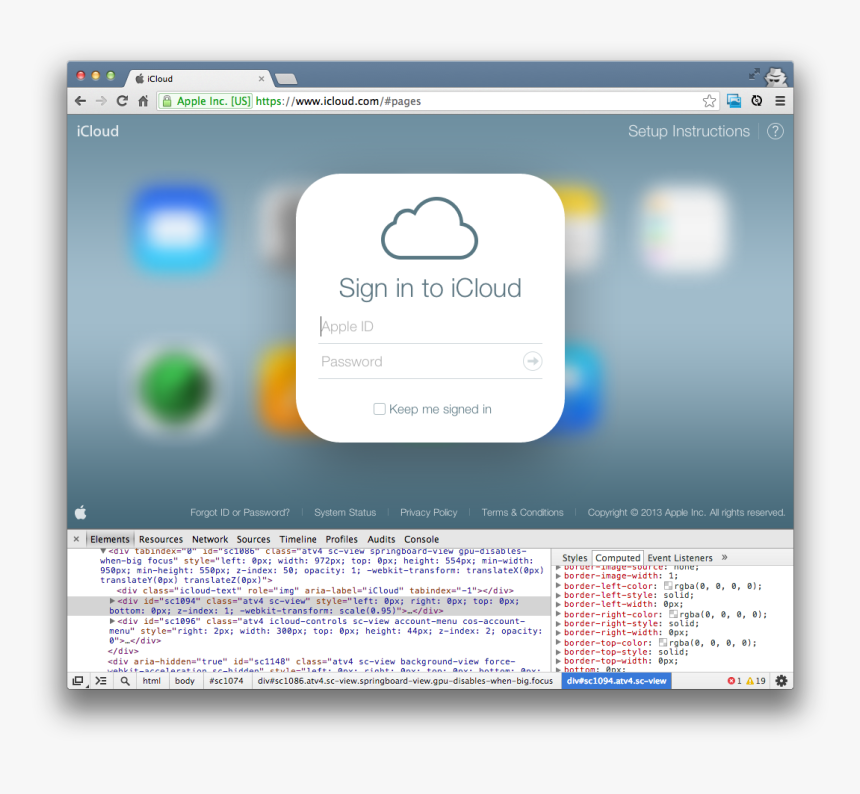Expand the border-right-color property
The image size is (860, 794).
point(558,615)
